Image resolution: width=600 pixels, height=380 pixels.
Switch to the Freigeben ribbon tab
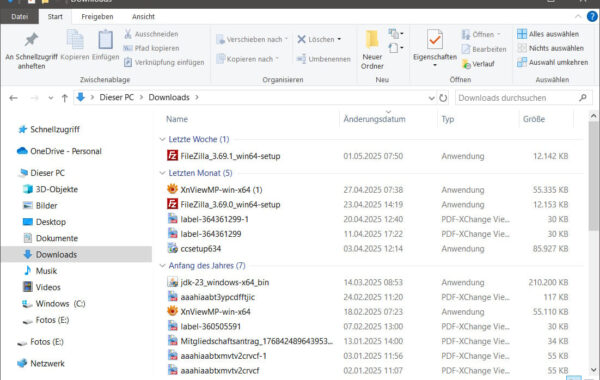tap(97, 17)
